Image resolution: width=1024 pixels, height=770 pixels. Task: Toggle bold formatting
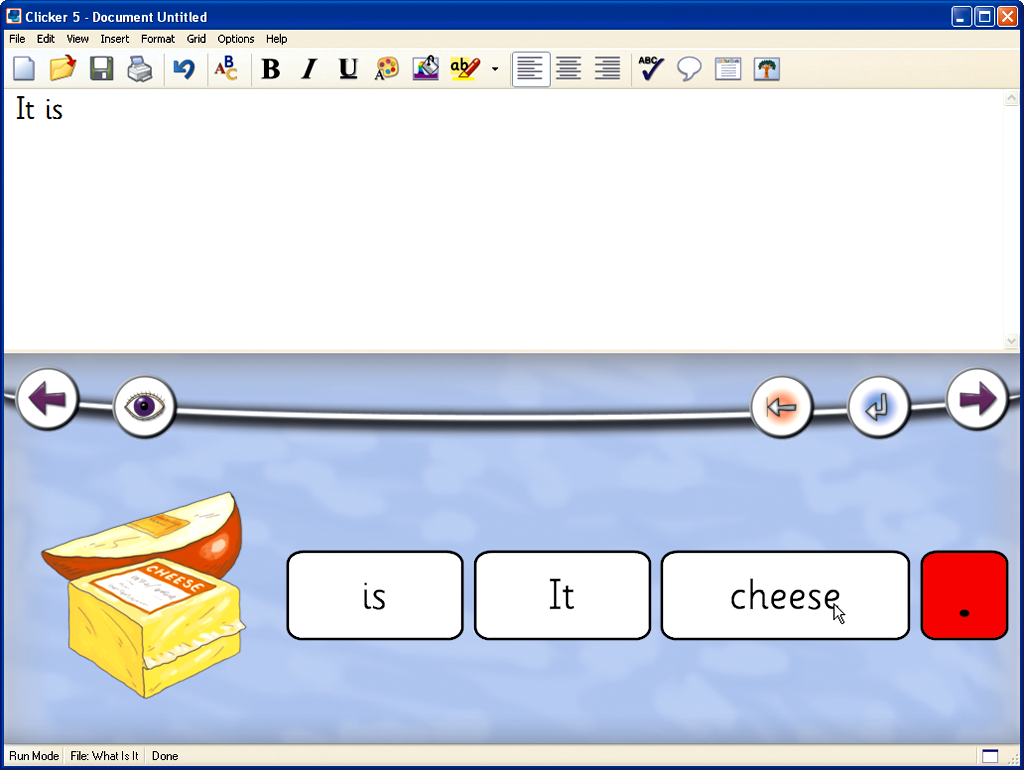click(x=270, y=69)
